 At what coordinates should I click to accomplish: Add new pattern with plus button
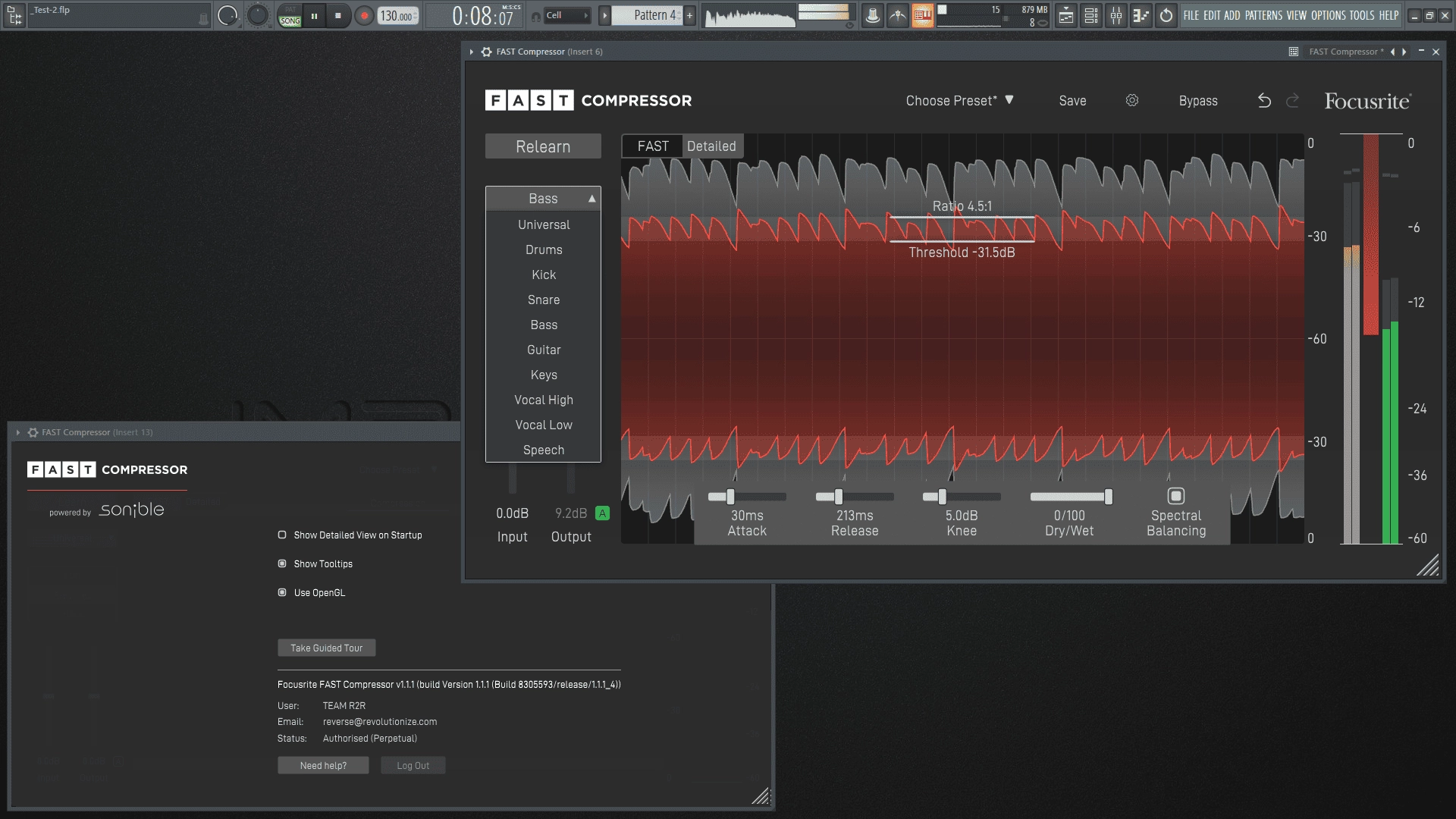[x=689, y=15]
